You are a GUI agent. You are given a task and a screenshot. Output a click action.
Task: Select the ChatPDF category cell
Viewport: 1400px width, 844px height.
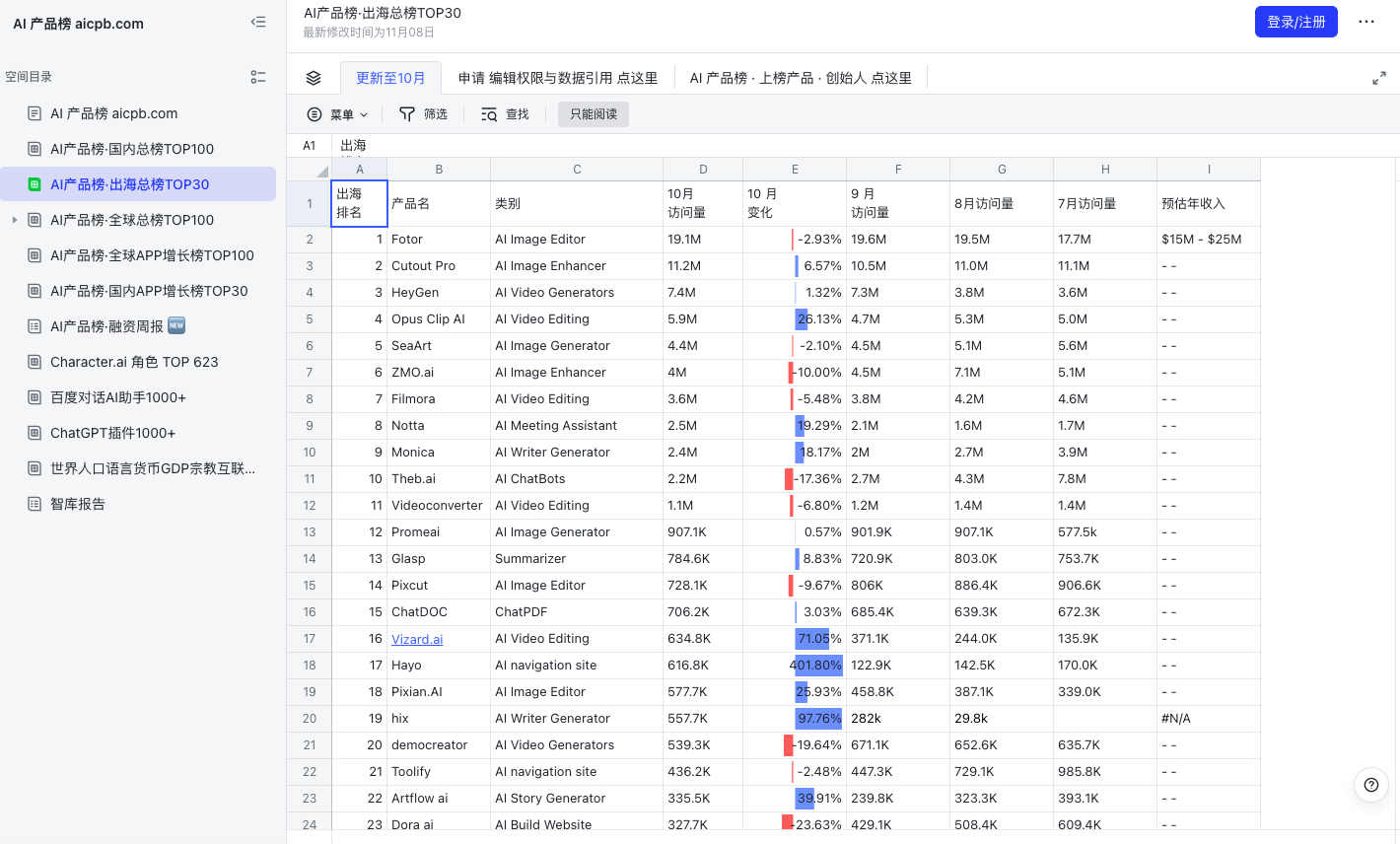[x=577, y=612]
